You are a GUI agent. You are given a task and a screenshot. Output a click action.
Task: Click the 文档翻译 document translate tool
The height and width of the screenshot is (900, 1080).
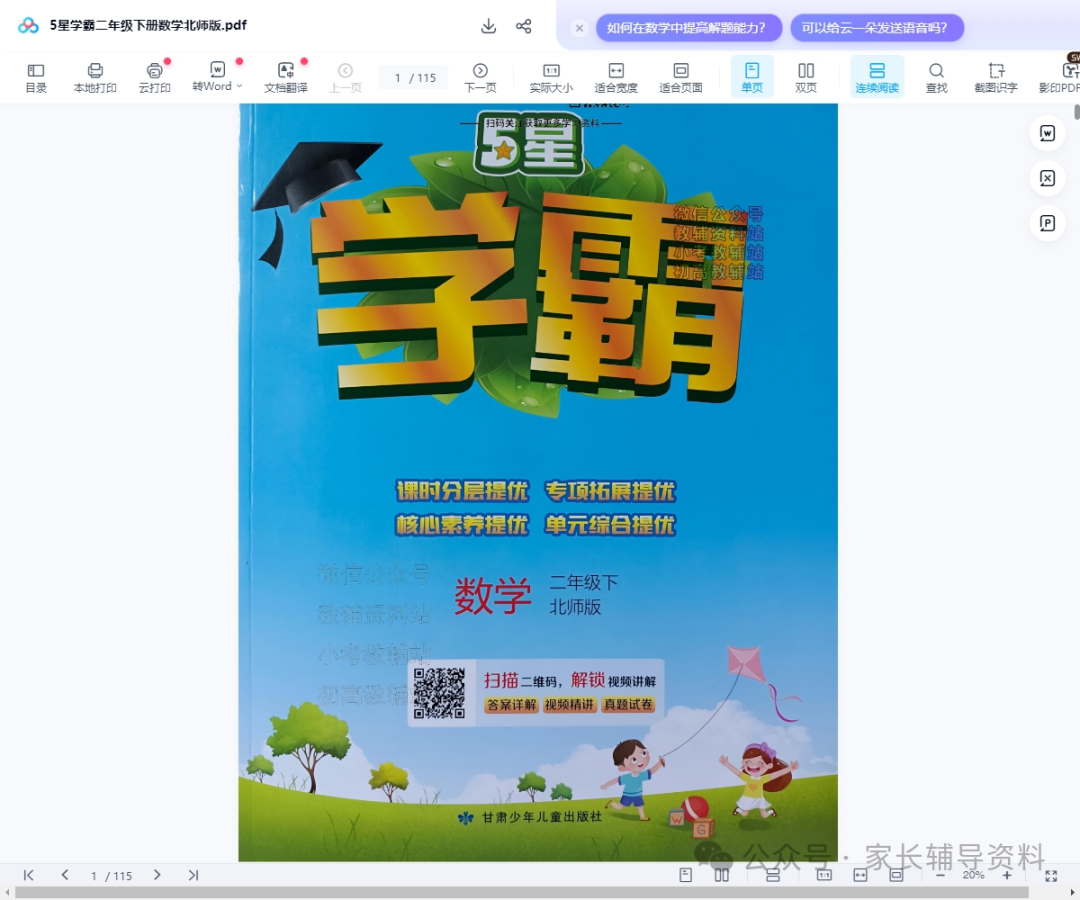(x=286, y=78)
